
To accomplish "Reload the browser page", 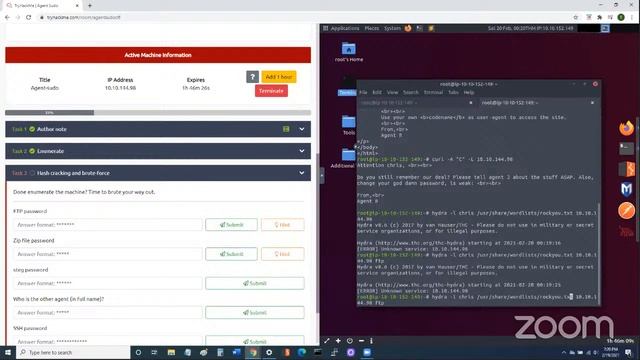I will click(x=29, y=17).
